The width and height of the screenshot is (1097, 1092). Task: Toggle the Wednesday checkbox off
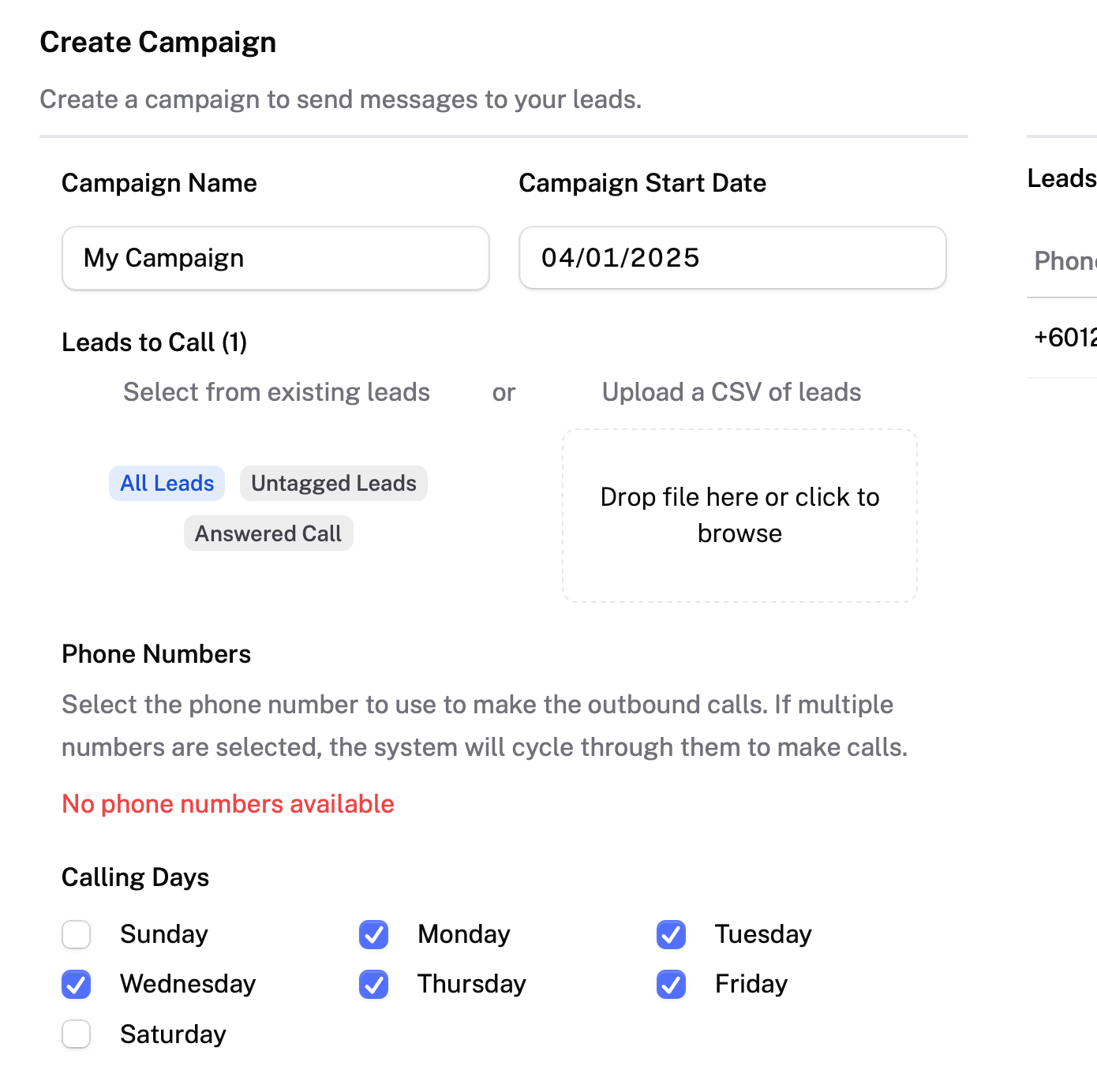click(77, 984)
